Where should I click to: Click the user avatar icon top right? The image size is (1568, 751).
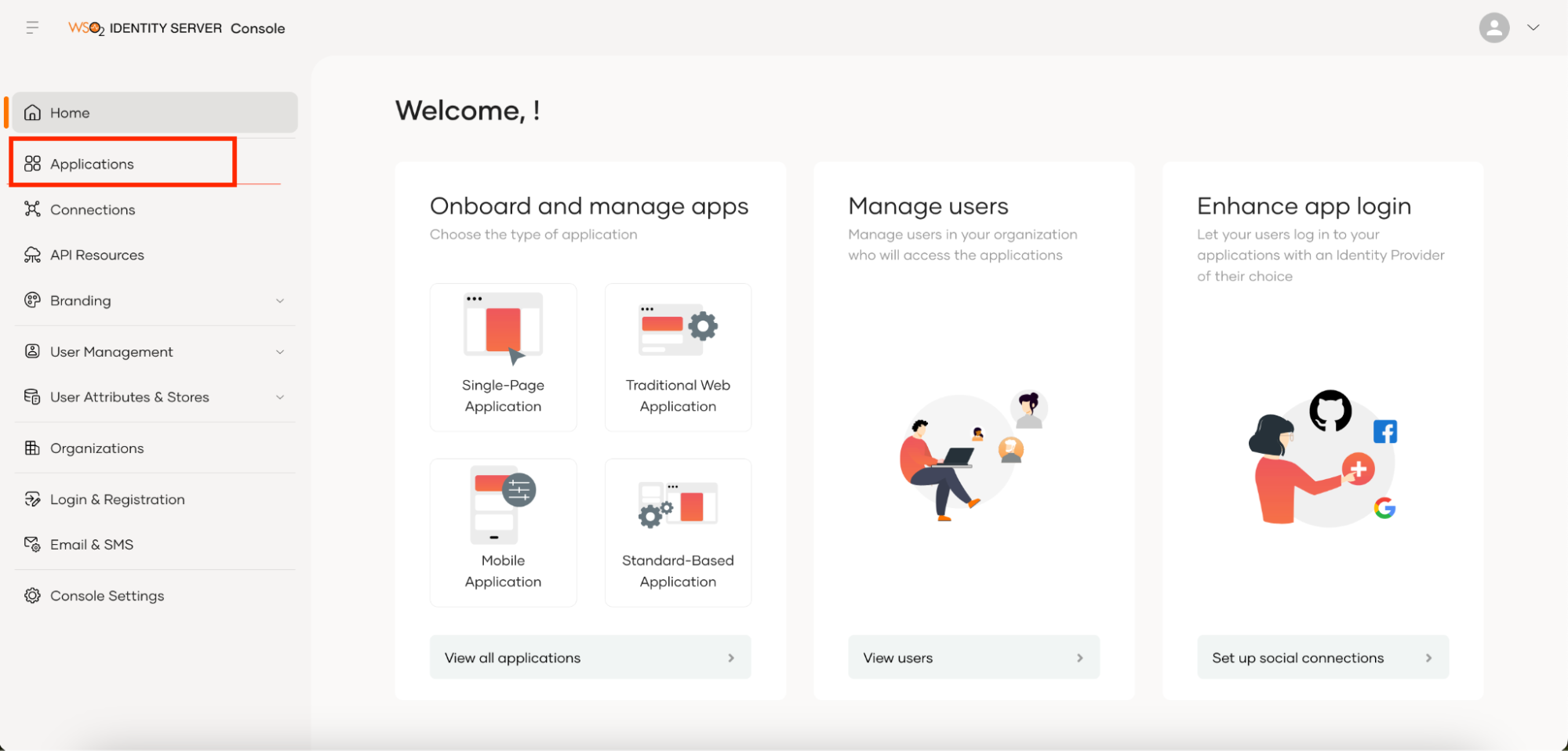[1494, 27]
